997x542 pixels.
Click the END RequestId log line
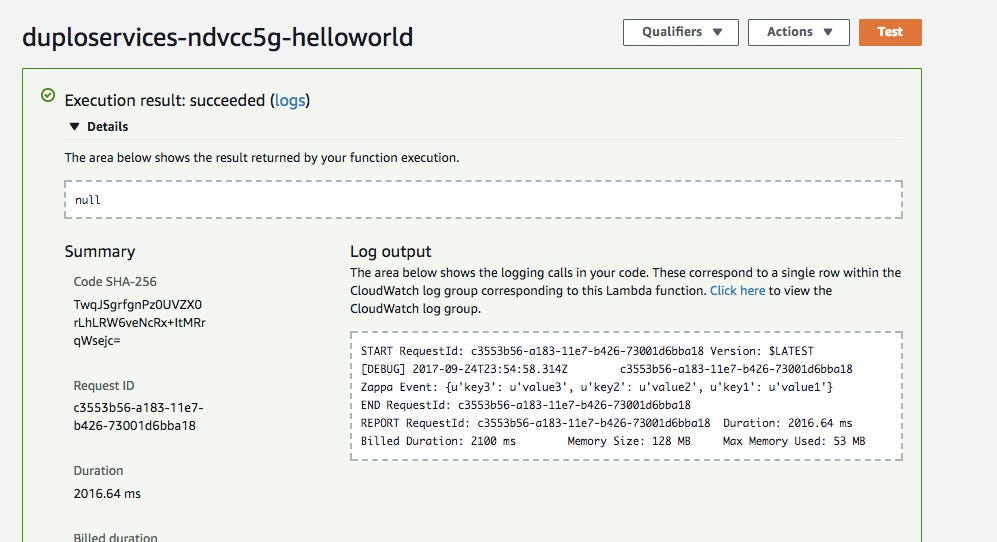tap(525, 405)
